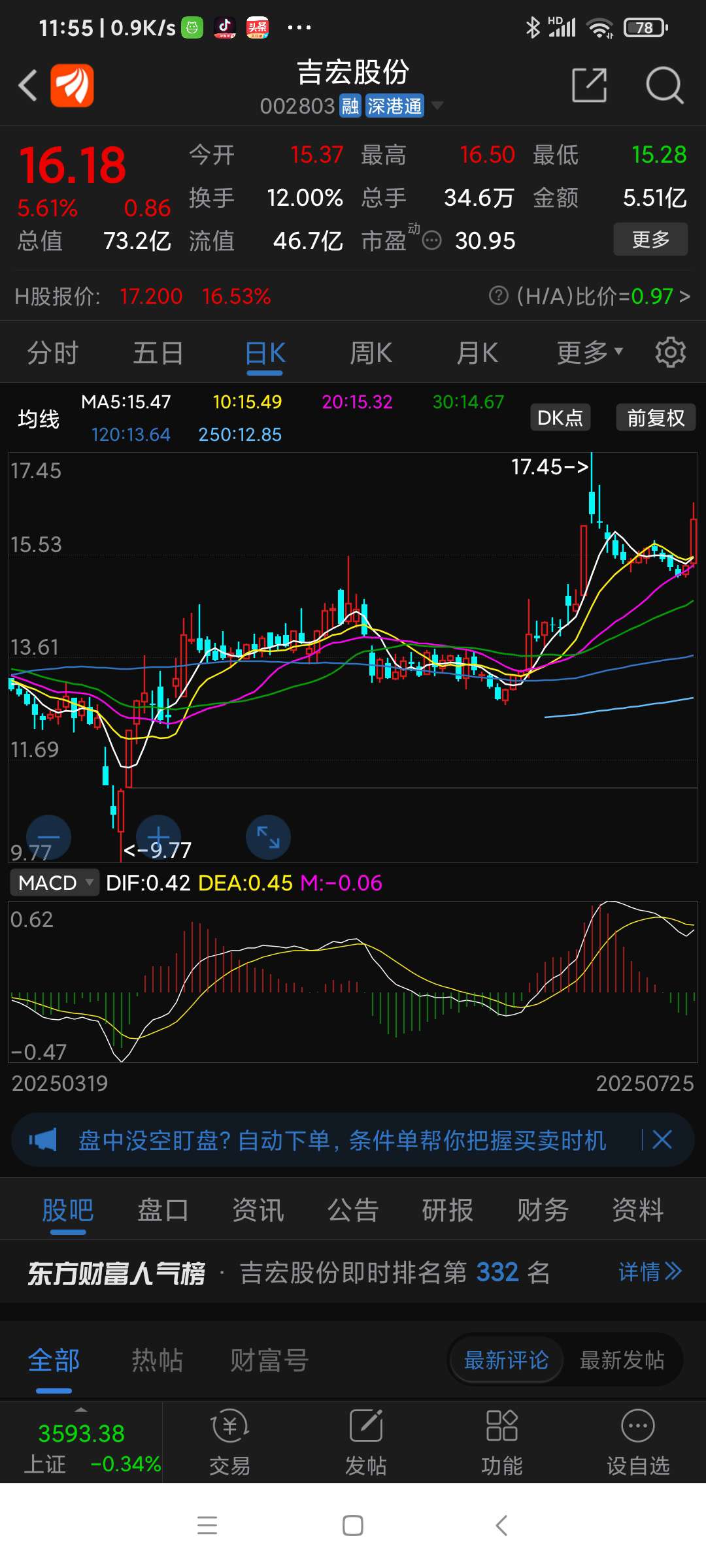Switch to 资料 tab
Viewport: 706px width, 1568px height.
pos(638,1210)
